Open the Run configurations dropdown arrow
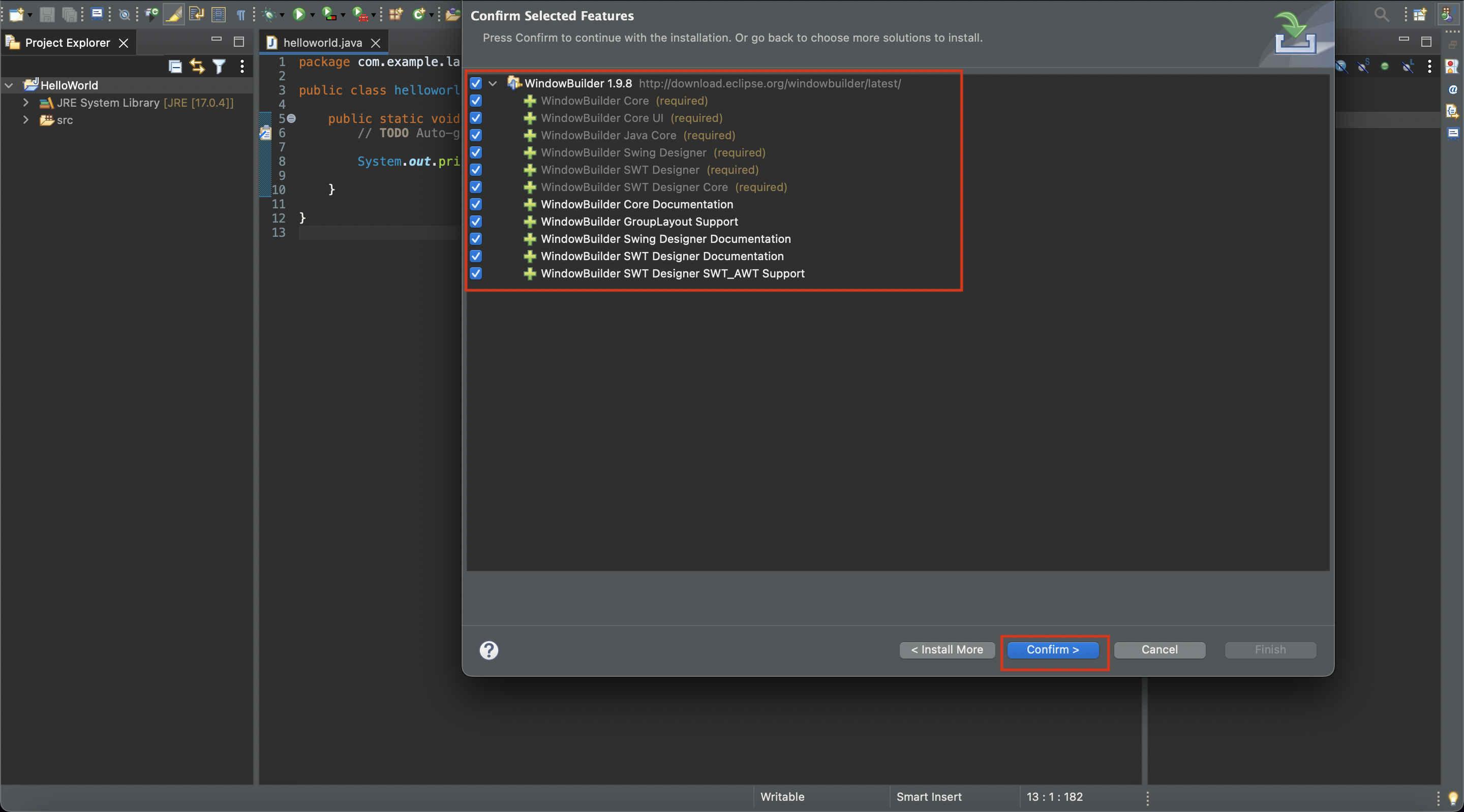Viewport: 1464px width, 812px height. (312, 15)
